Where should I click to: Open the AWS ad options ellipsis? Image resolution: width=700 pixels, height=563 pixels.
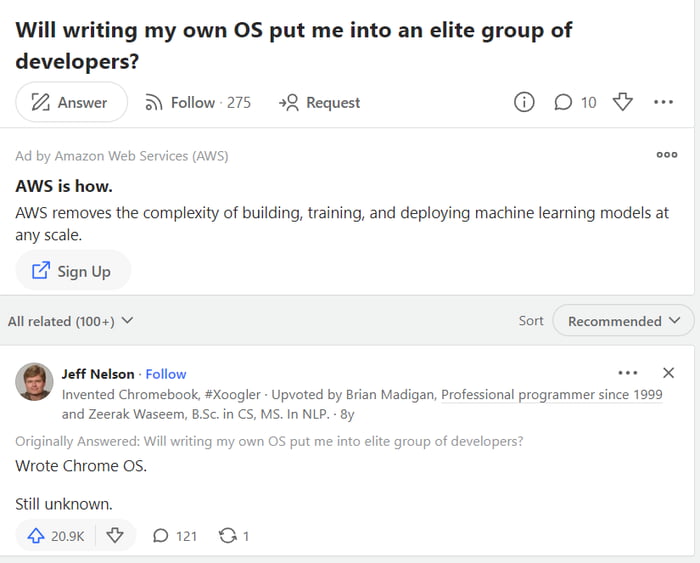tap(667, 155)
